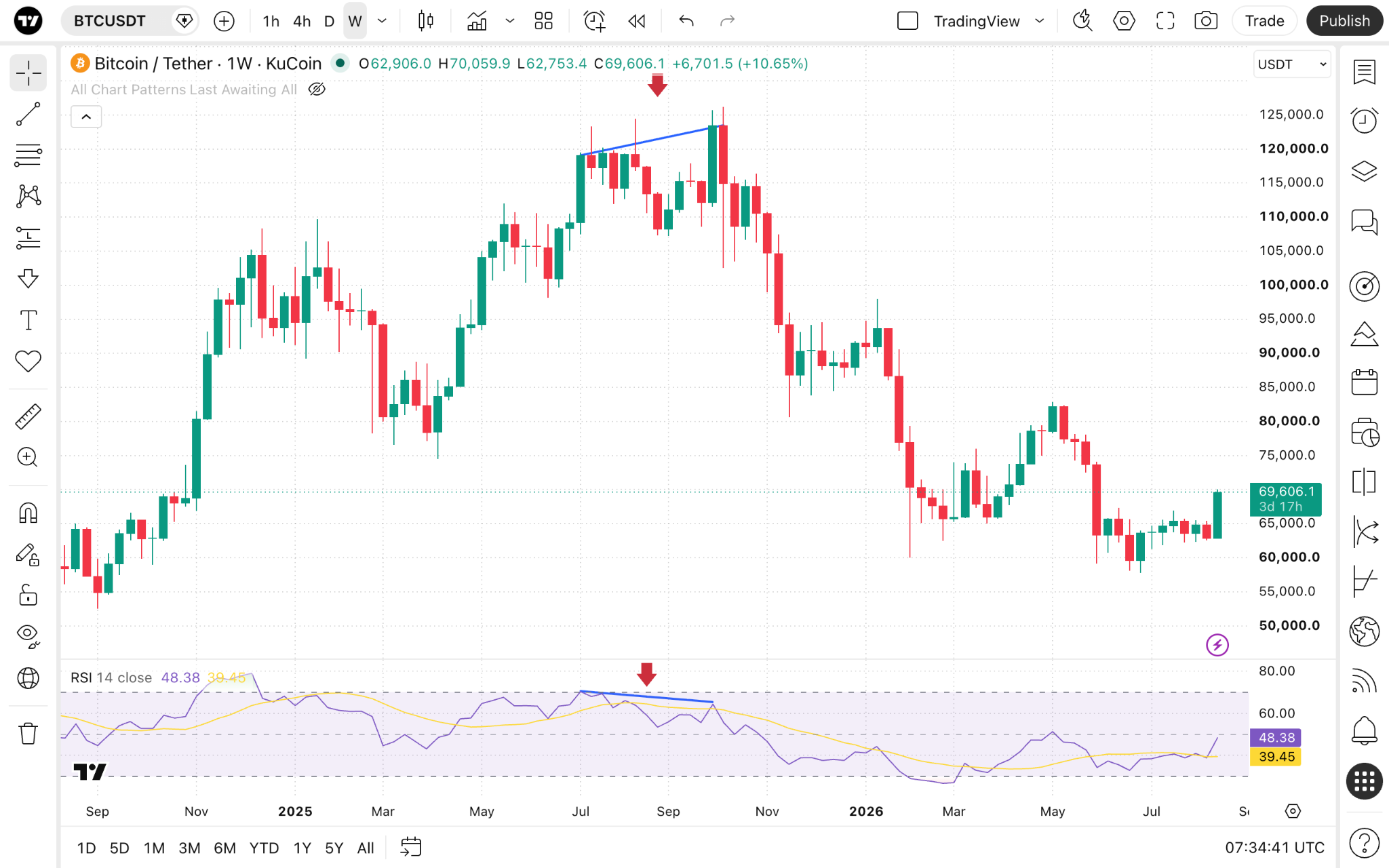Open the ruler measure tool
The image size is (1389, 868).
click(28, 416)
